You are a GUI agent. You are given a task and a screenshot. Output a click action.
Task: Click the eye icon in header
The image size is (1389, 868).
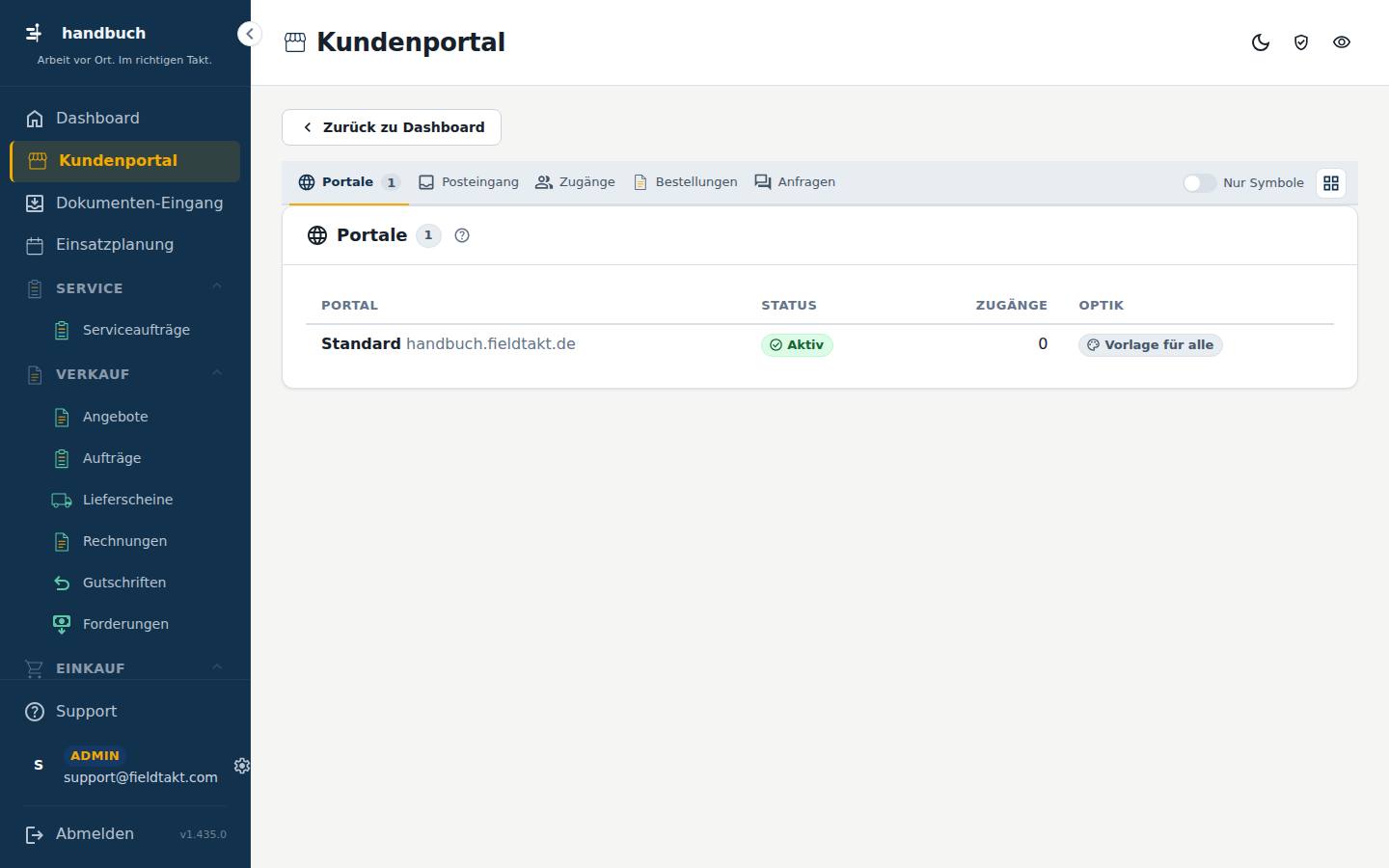click(x=1342, y=42)
